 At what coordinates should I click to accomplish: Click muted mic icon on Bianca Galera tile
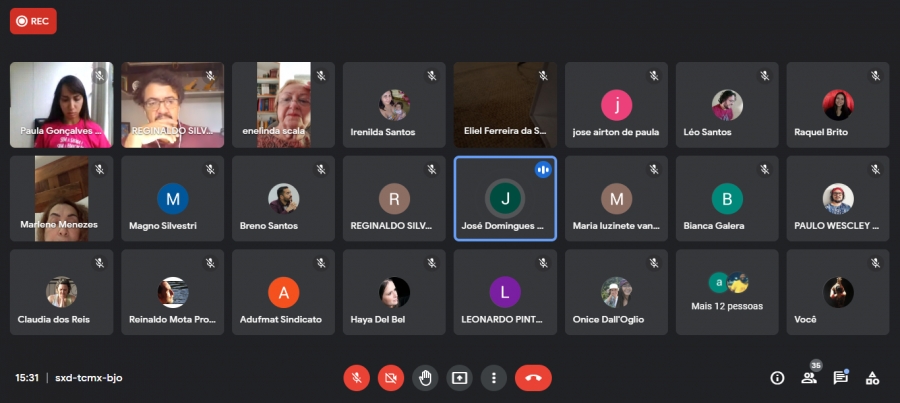pyautogui.click(x=765, y=169)
